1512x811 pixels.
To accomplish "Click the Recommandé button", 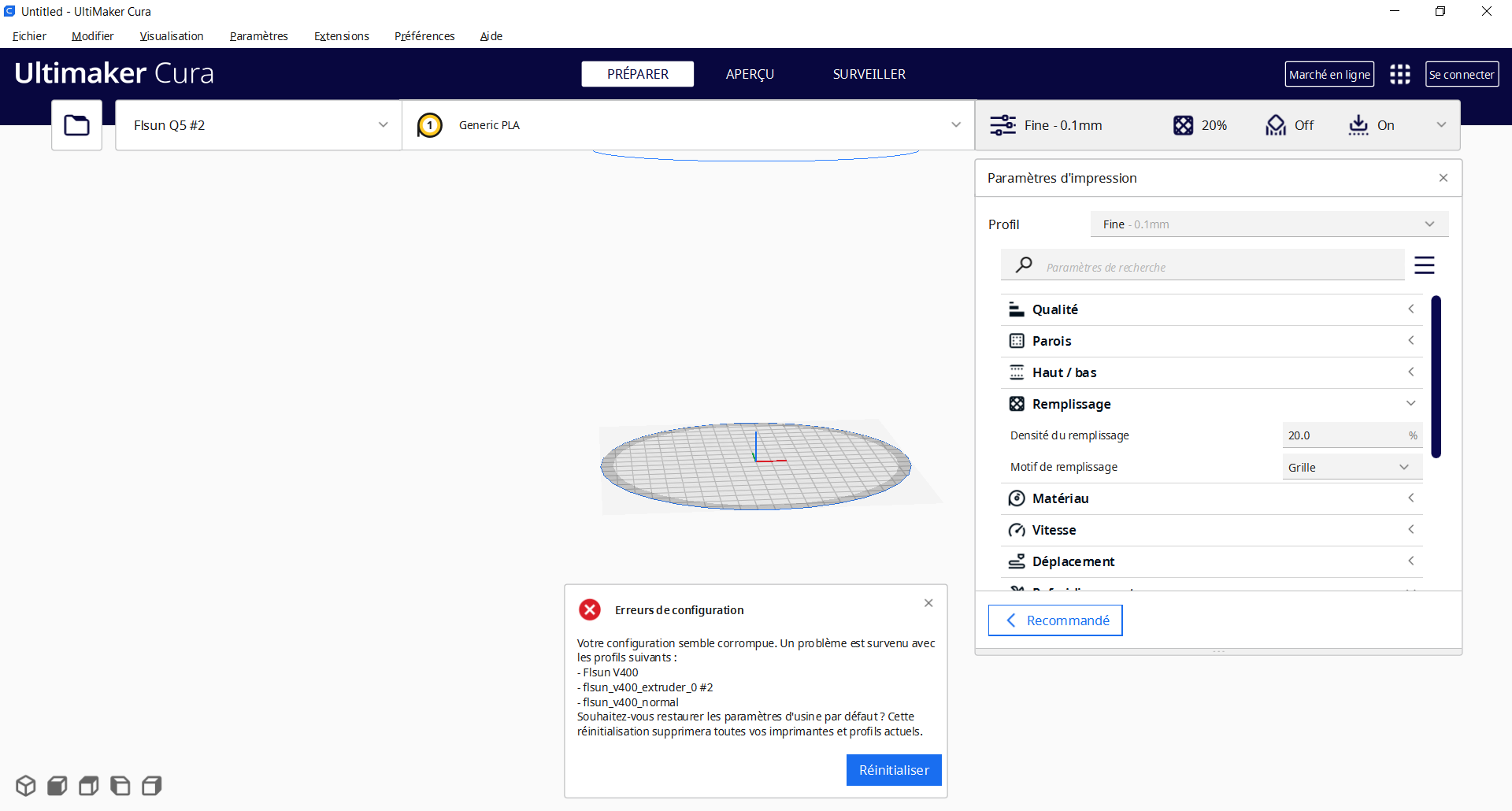I will [x=1055, y=620].
